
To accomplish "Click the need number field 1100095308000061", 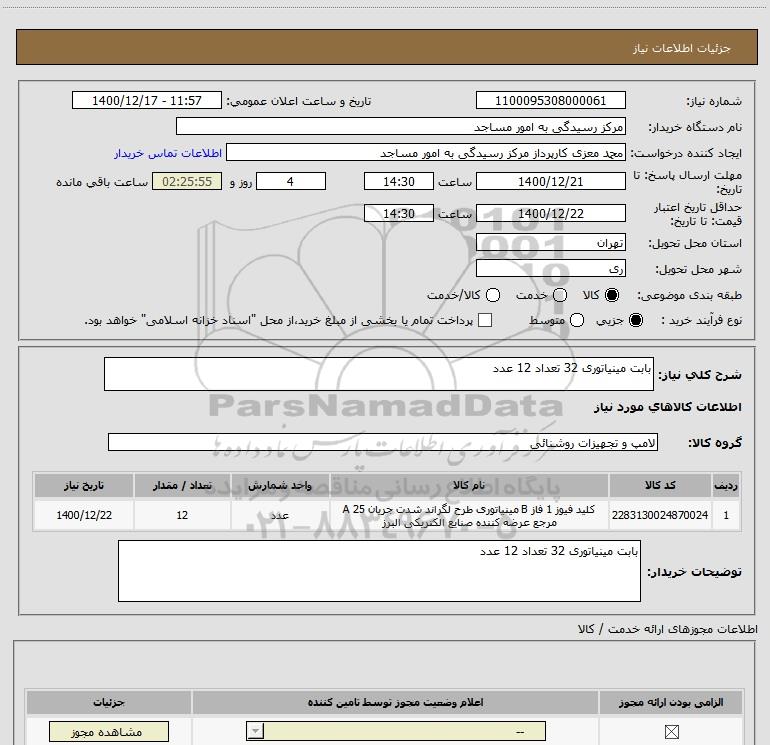I will click(x=550, y=101).
